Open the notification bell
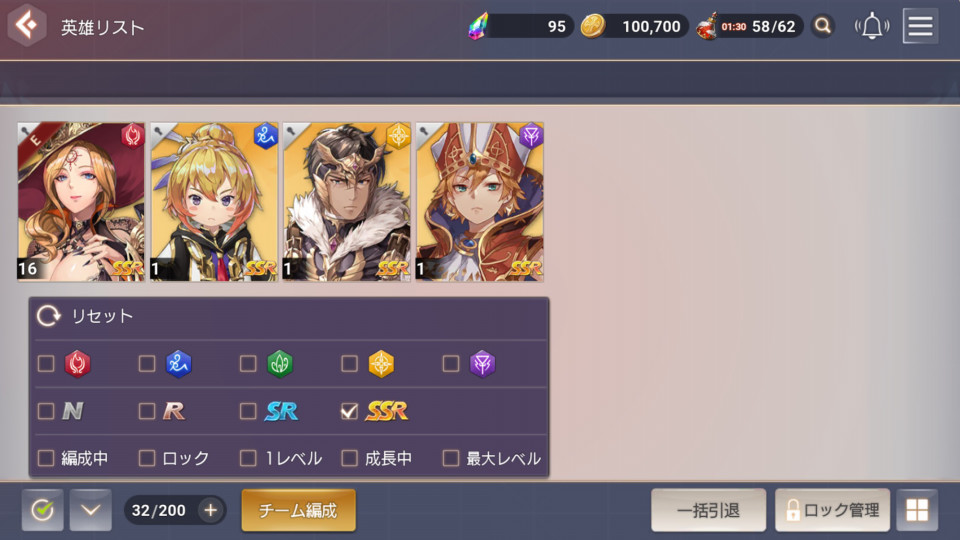 [x=872, y=26]
